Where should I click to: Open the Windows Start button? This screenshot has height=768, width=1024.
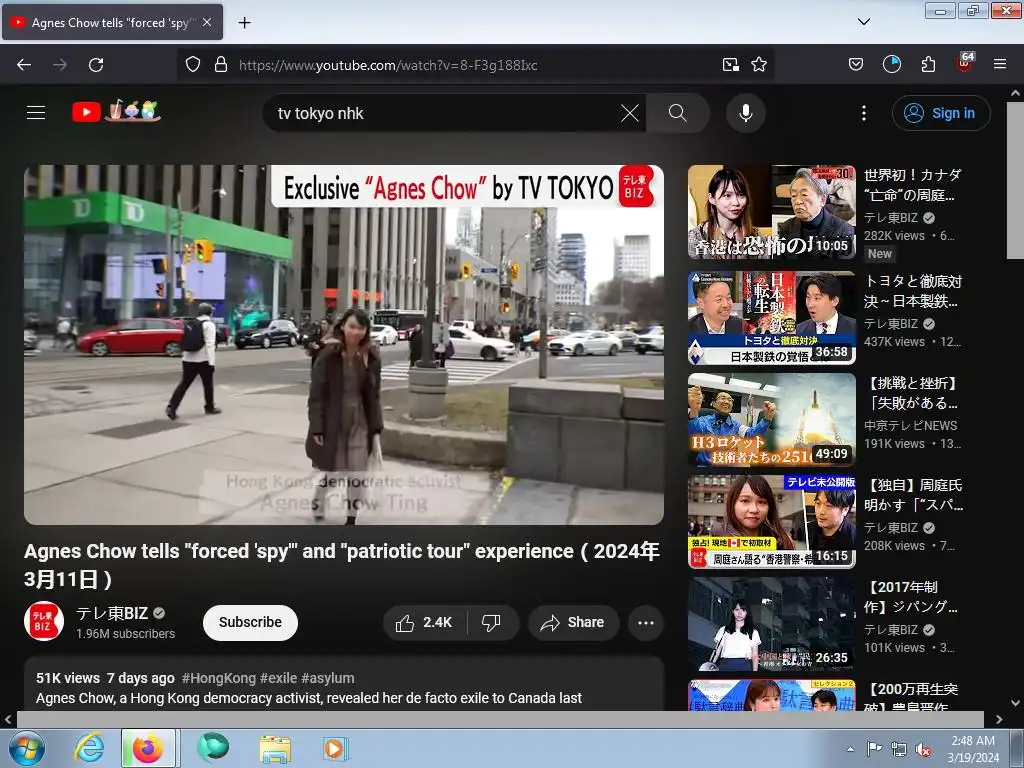pyautogui.click(x=27, y=748)
